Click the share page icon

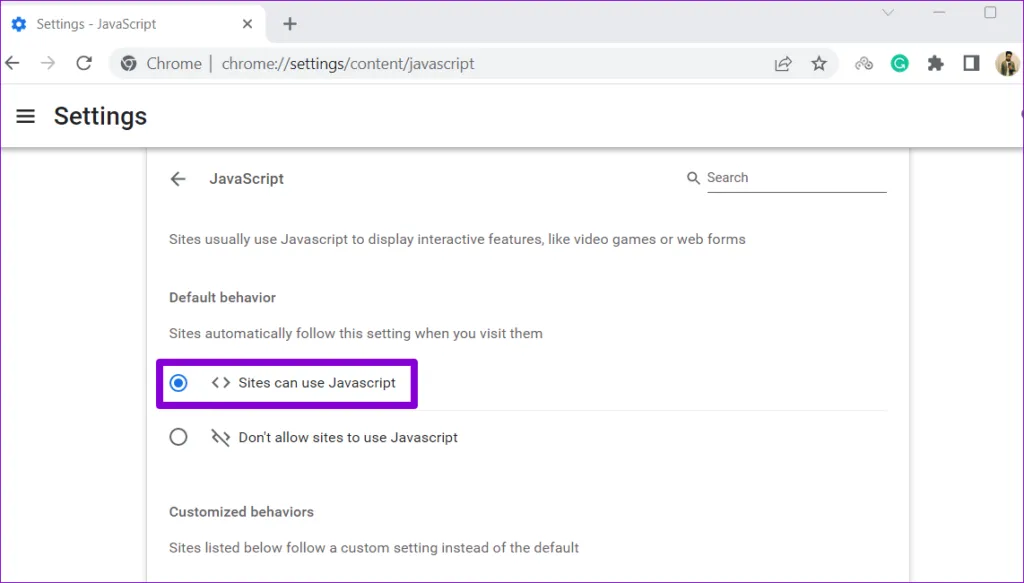click(x=783, y=64)
